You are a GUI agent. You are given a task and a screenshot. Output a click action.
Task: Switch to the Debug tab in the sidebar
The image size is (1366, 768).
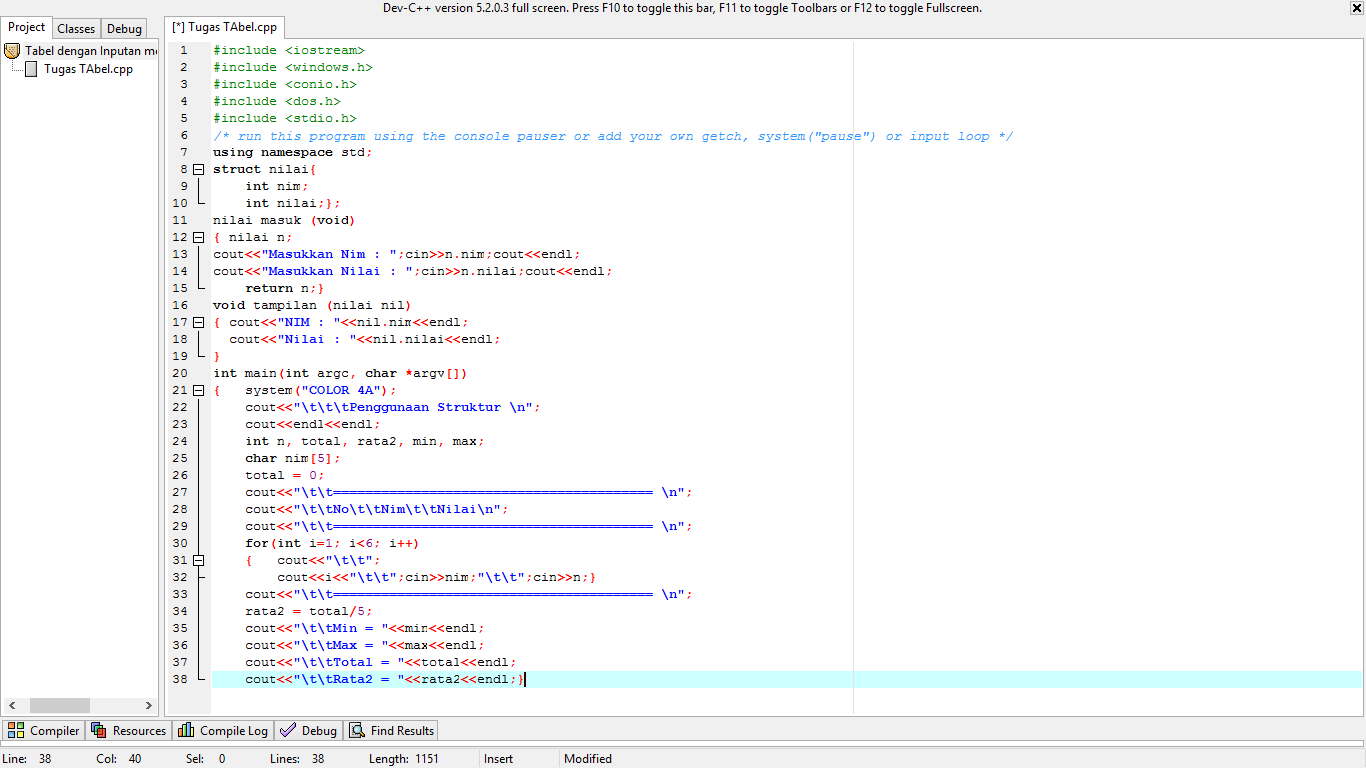[x=124, y=29]
